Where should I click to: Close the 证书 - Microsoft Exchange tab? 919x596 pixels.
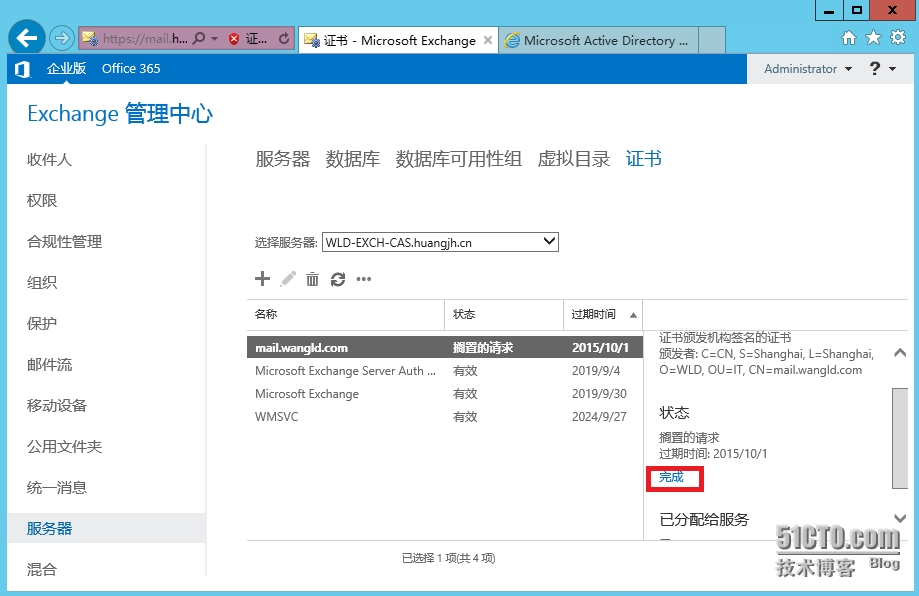(488, 40)
